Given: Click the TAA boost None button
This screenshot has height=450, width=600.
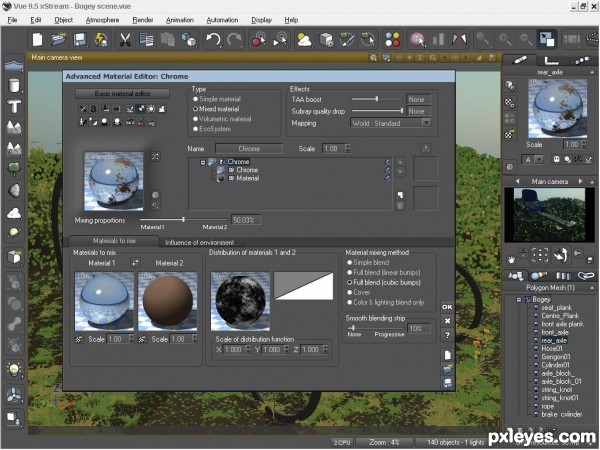Looking at the screenshot, I should pos(418,99).
